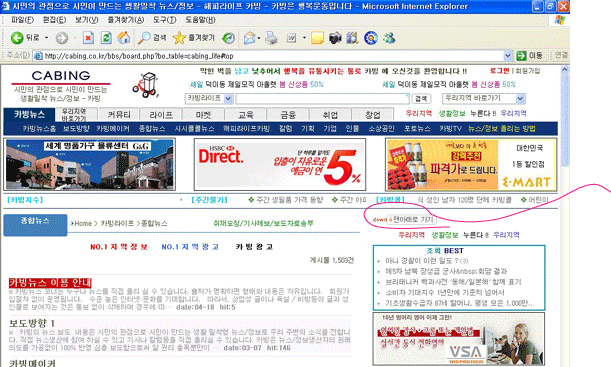Click the green Go arrow button

521,56
